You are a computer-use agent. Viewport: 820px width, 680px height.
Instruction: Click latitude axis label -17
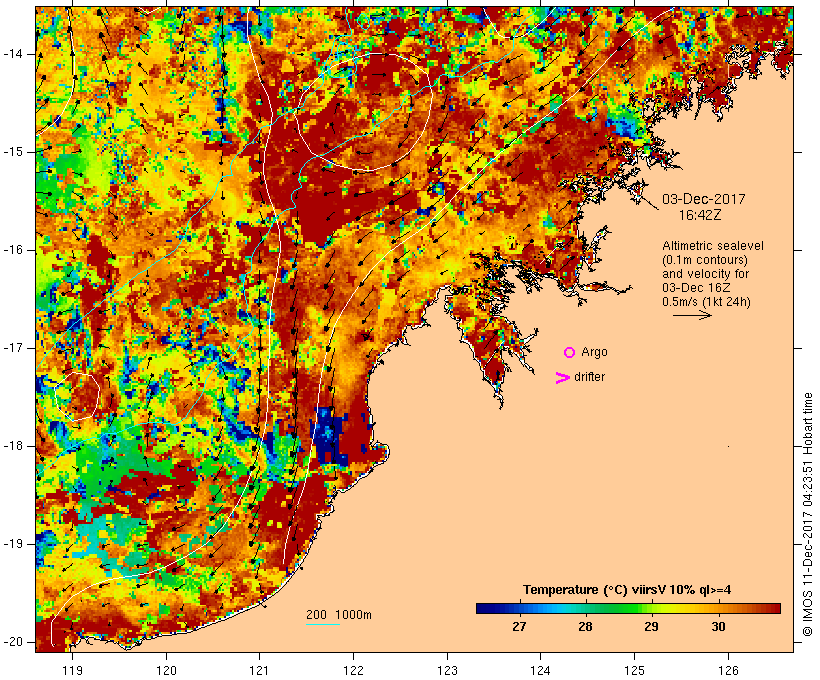point(13,348)
